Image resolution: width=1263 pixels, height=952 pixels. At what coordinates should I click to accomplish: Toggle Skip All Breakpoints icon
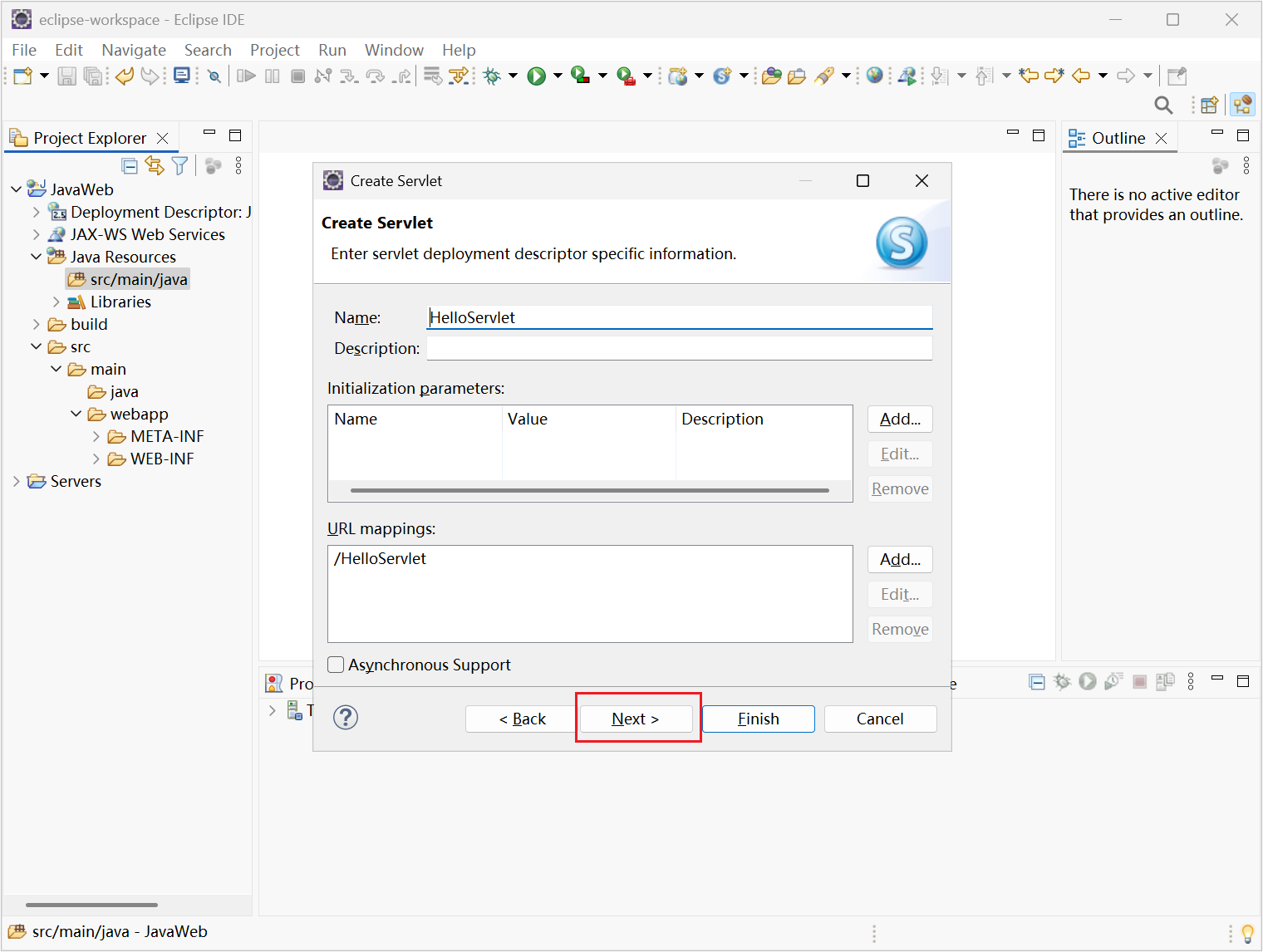point(214,76)
